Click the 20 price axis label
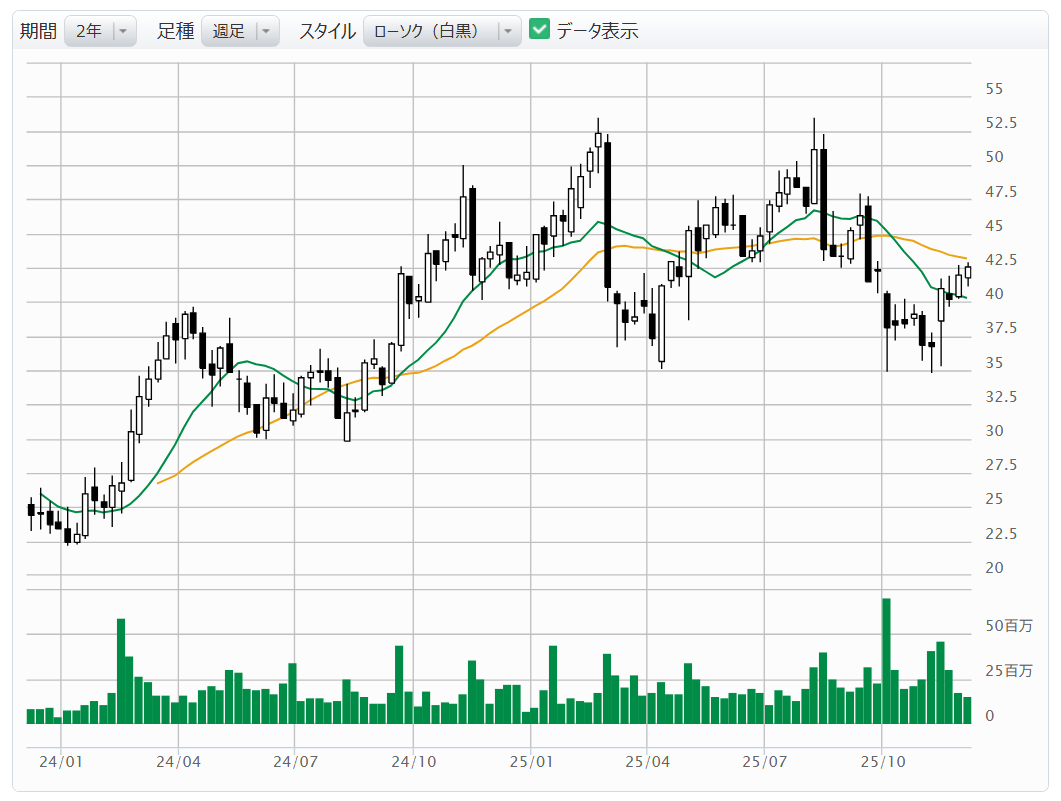This screenshot has height=801, width=1061. pyautogui.click(x=994, y=568)
